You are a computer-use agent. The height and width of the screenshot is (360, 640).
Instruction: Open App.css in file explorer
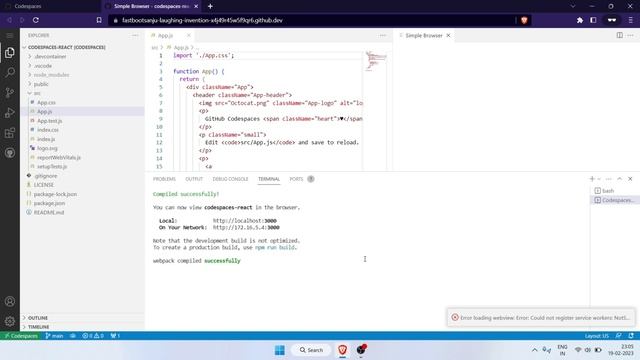coord(46,102)
